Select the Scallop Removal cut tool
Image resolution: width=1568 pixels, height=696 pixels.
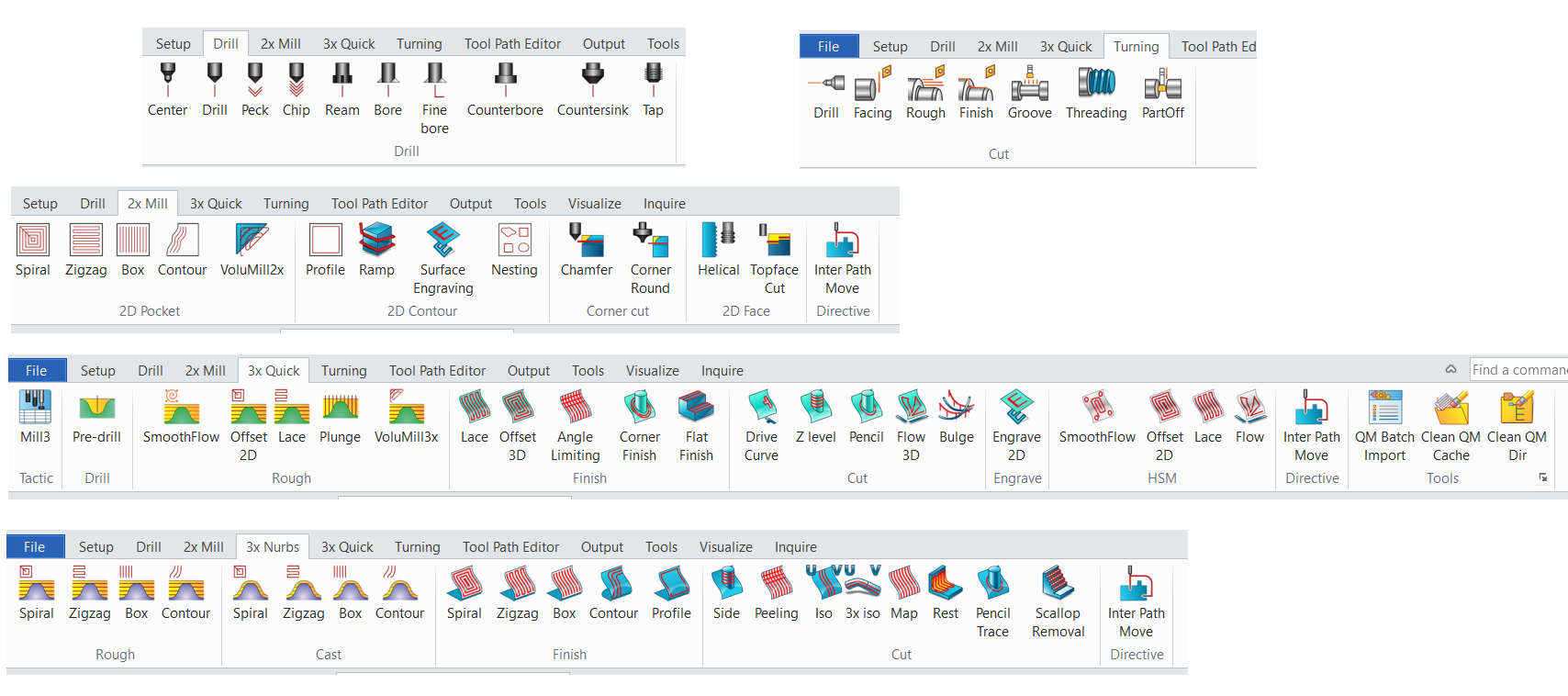click(1058, 601)
